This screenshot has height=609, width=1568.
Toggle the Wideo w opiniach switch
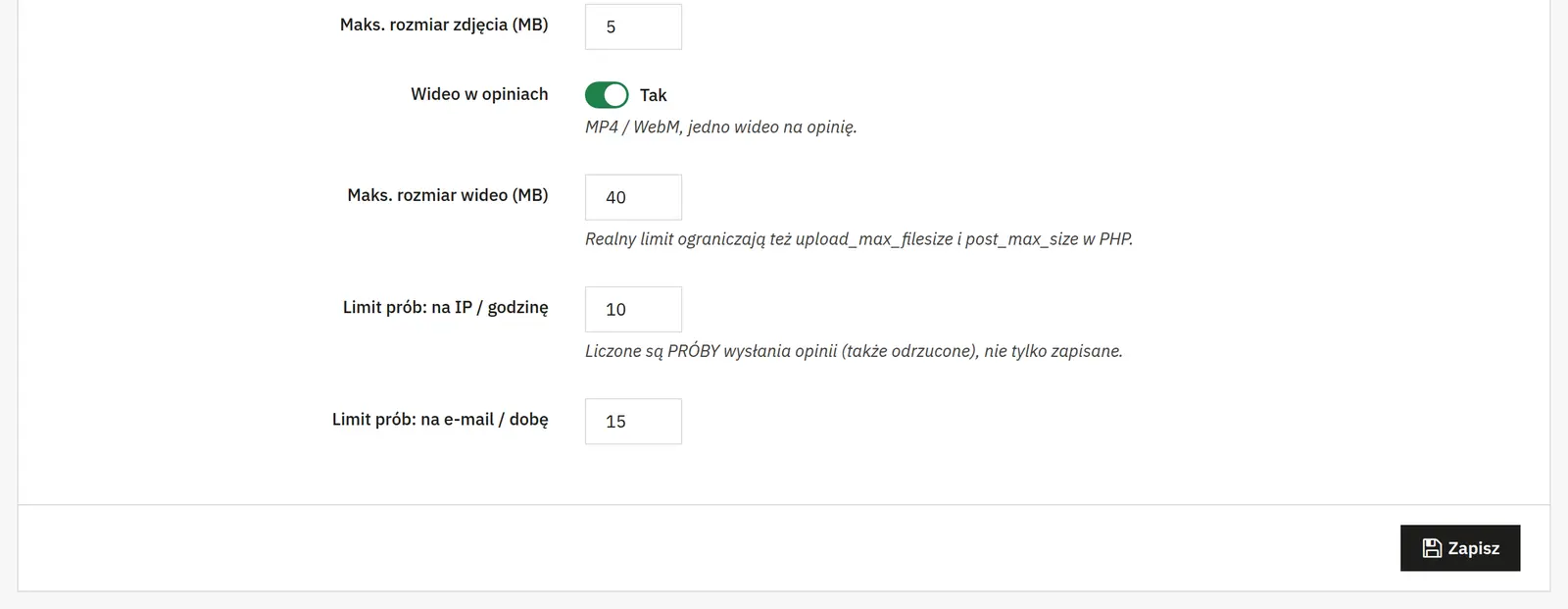[607, 95]
